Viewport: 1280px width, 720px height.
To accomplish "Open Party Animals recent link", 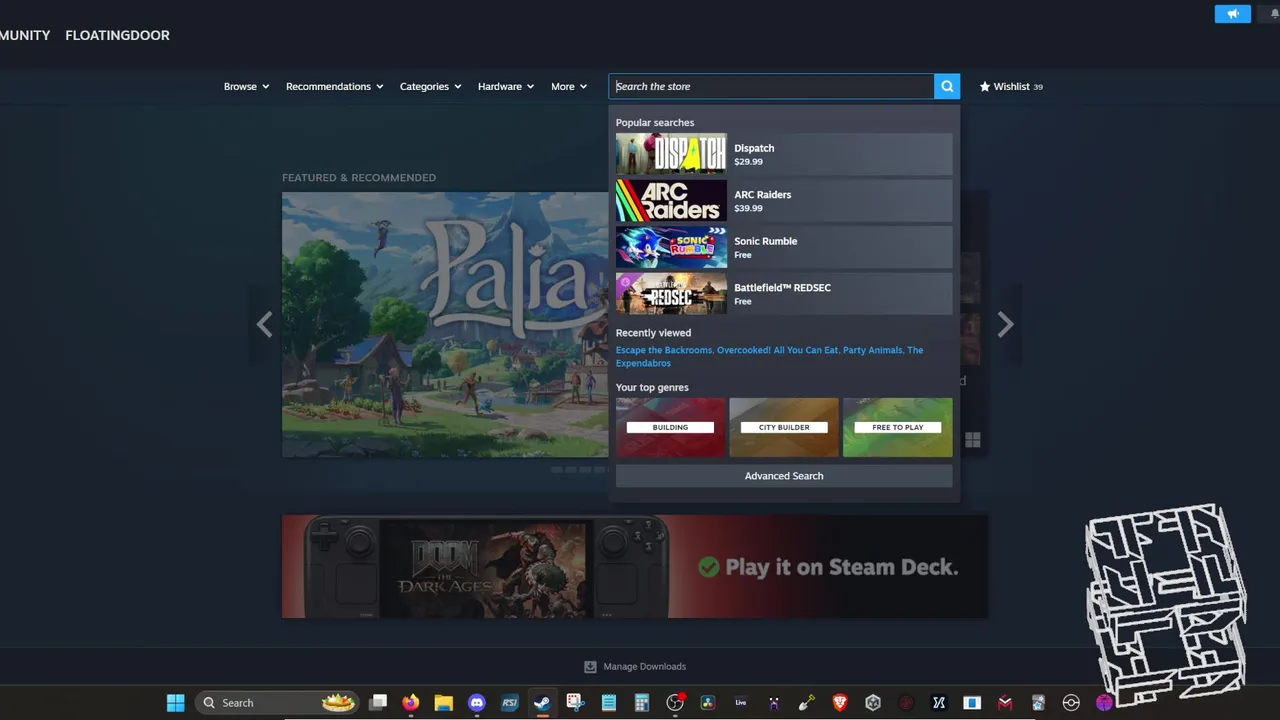I will pos(873,350).
